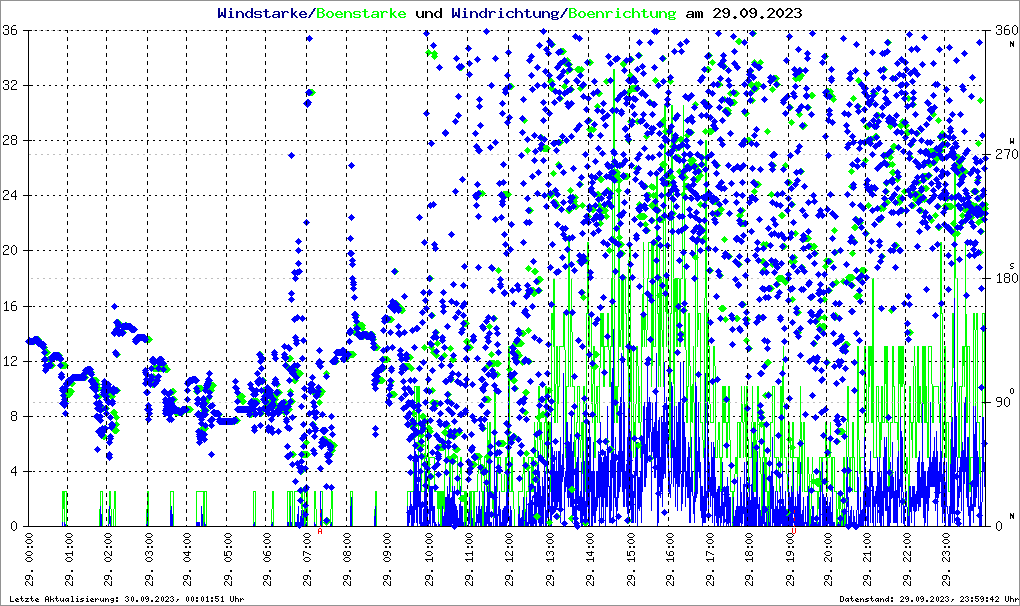Click the time label '29. 15:00'

[x=631, y=560]
